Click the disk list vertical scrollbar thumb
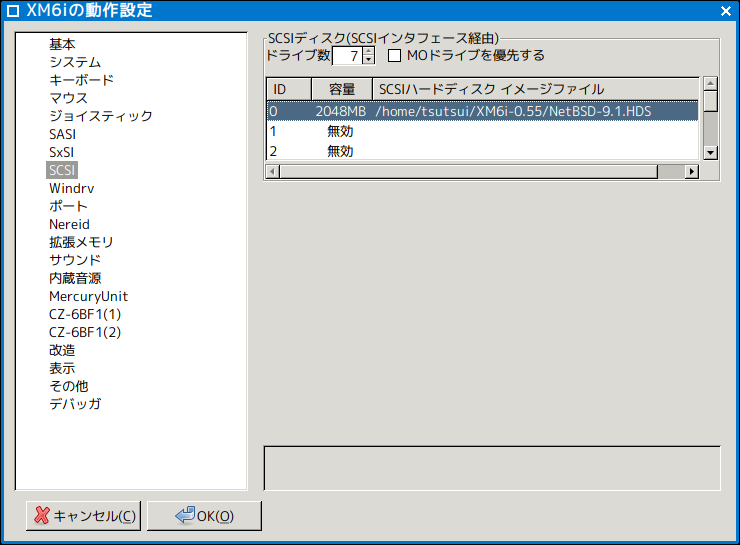The height and width of the screenshot is (545, 740). click(x=710, y=101)
